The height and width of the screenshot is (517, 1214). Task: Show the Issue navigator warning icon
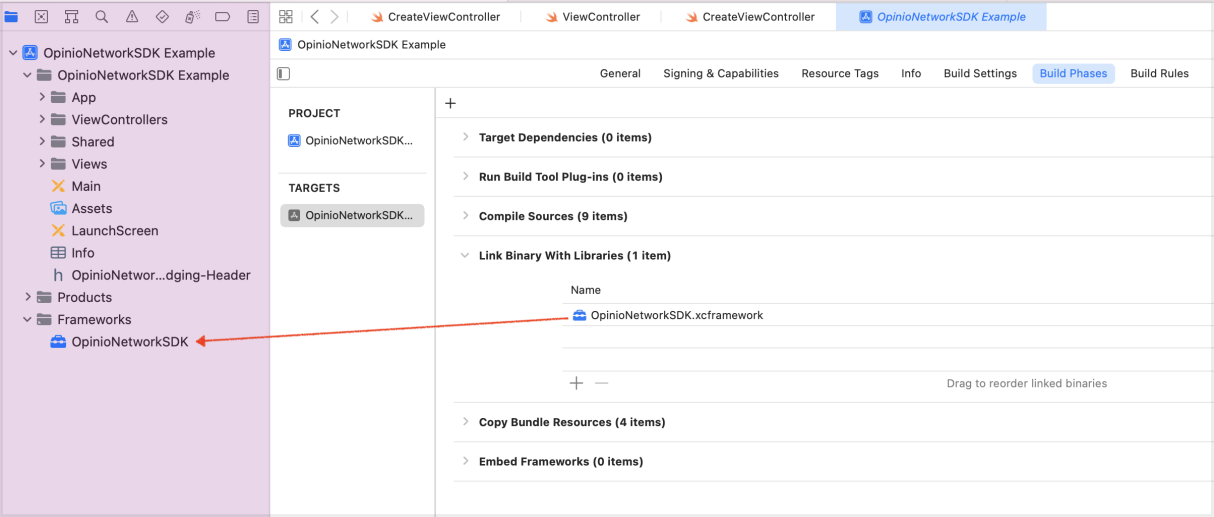(x=132, y=17)
